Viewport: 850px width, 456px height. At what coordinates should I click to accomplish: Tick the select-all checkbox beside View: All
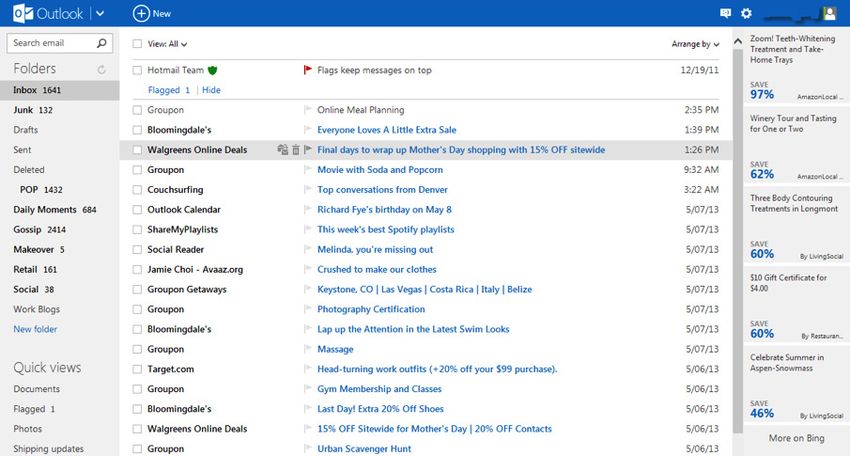pyautogui.click(x=137, y=44)
